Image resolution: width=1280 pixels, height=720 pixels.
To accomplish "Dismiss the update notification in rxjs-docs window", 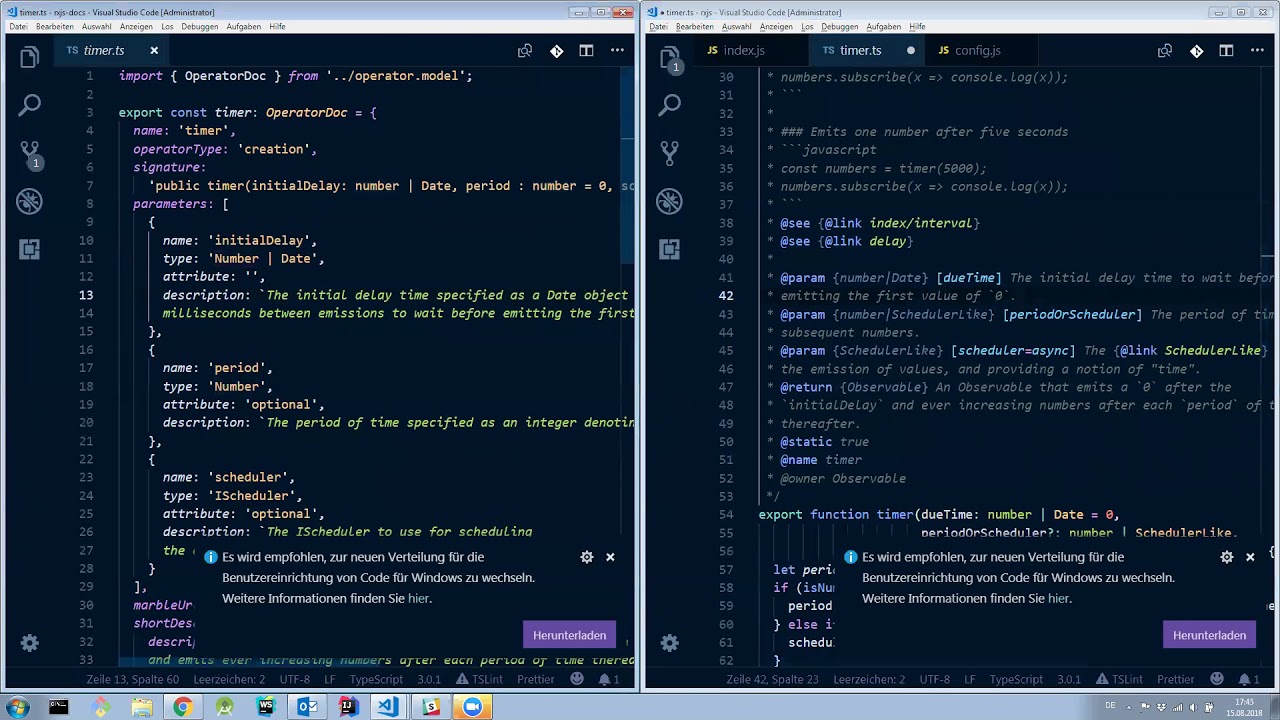I will (610, 557).
